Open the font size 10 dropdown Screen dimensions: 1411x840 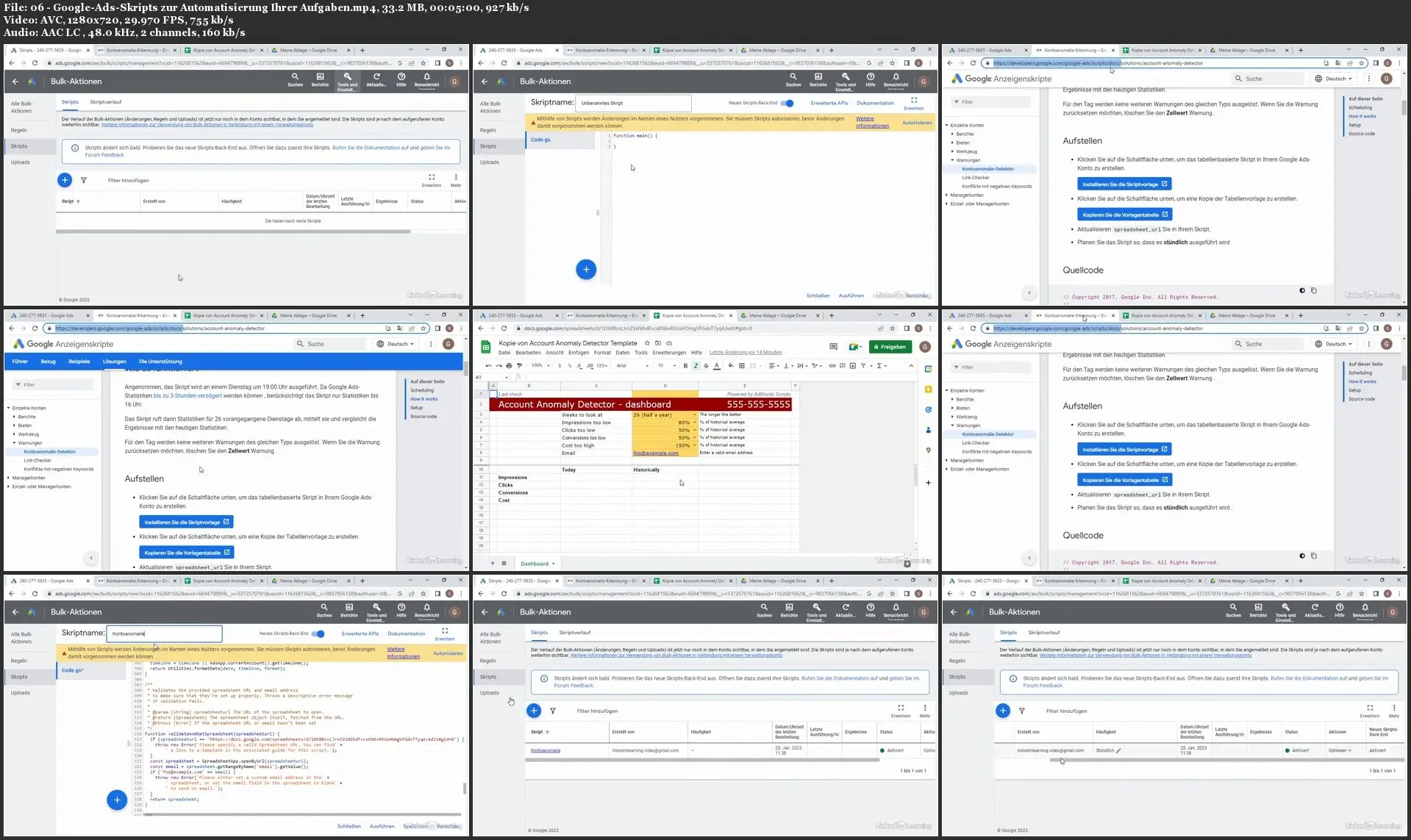point(666,365)
